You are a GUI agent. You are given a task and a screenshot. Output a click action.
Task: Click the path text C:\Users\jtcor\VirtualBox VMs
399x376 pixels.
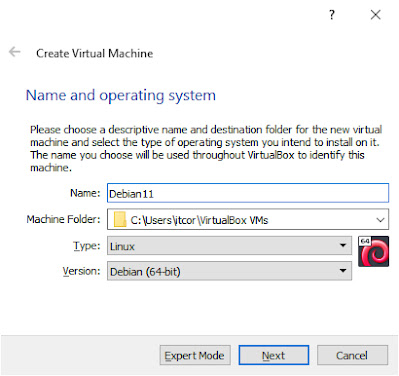(199, 220)
